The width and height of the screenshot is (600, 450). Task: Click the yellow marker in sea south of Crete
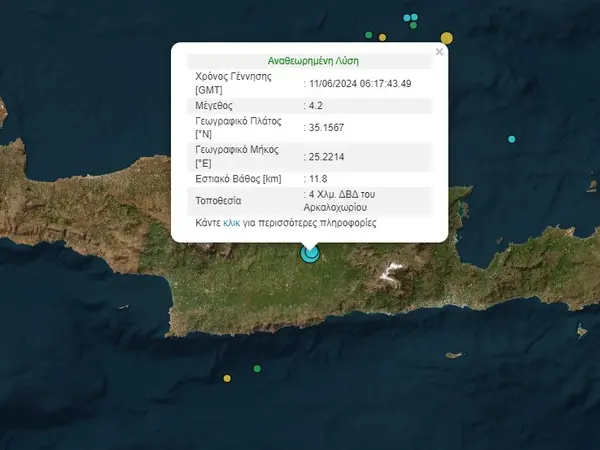point(227,378)
